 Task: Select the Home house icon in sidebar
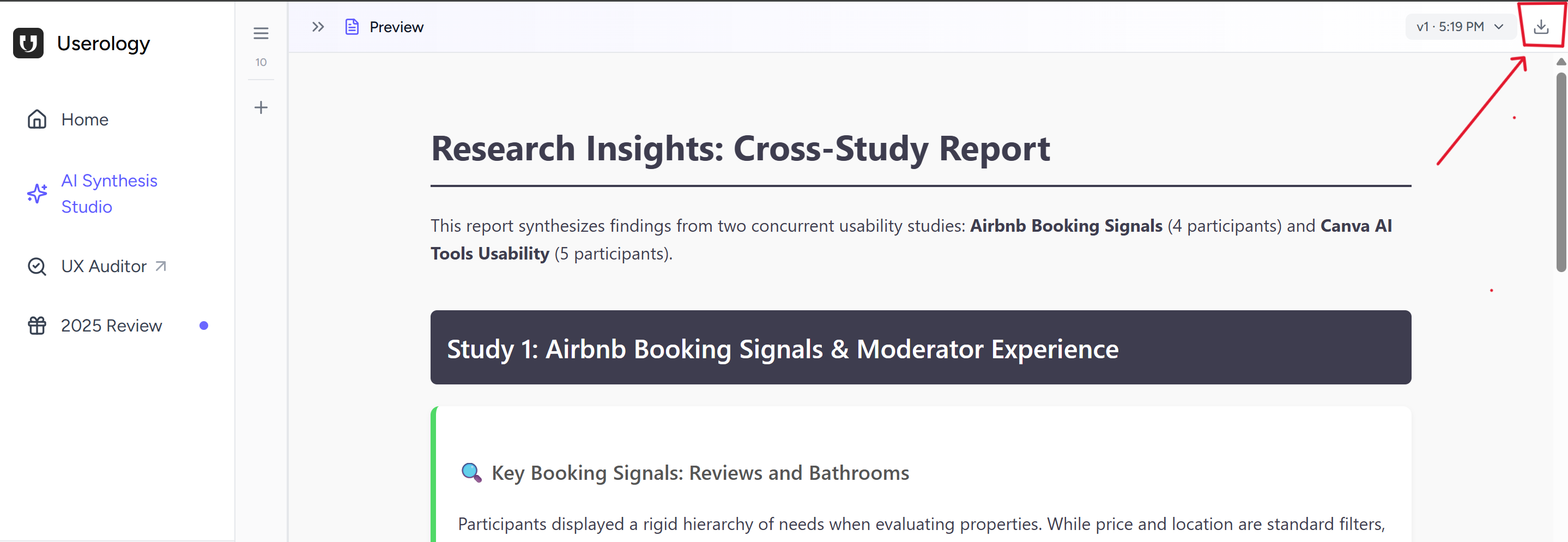[37, 119]
